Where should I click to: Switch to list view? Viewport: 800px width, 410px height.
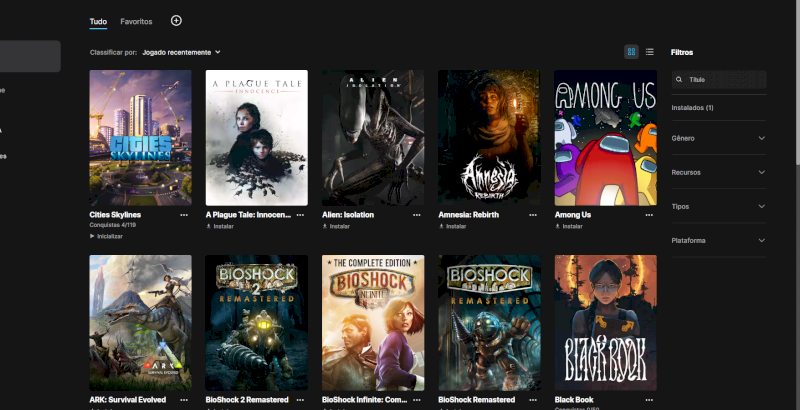pos(649,52)
